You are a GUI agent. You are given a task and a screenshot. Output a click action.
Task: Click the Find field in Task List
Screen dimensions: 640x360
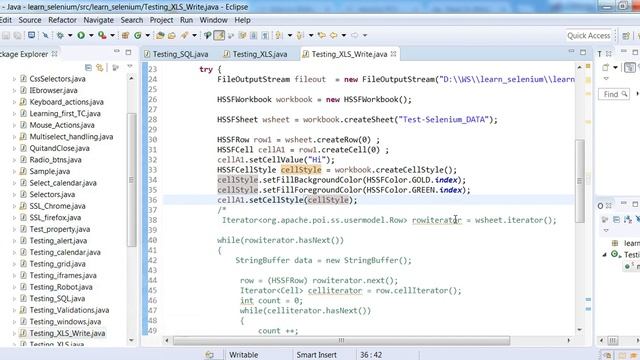click(613, 94)
